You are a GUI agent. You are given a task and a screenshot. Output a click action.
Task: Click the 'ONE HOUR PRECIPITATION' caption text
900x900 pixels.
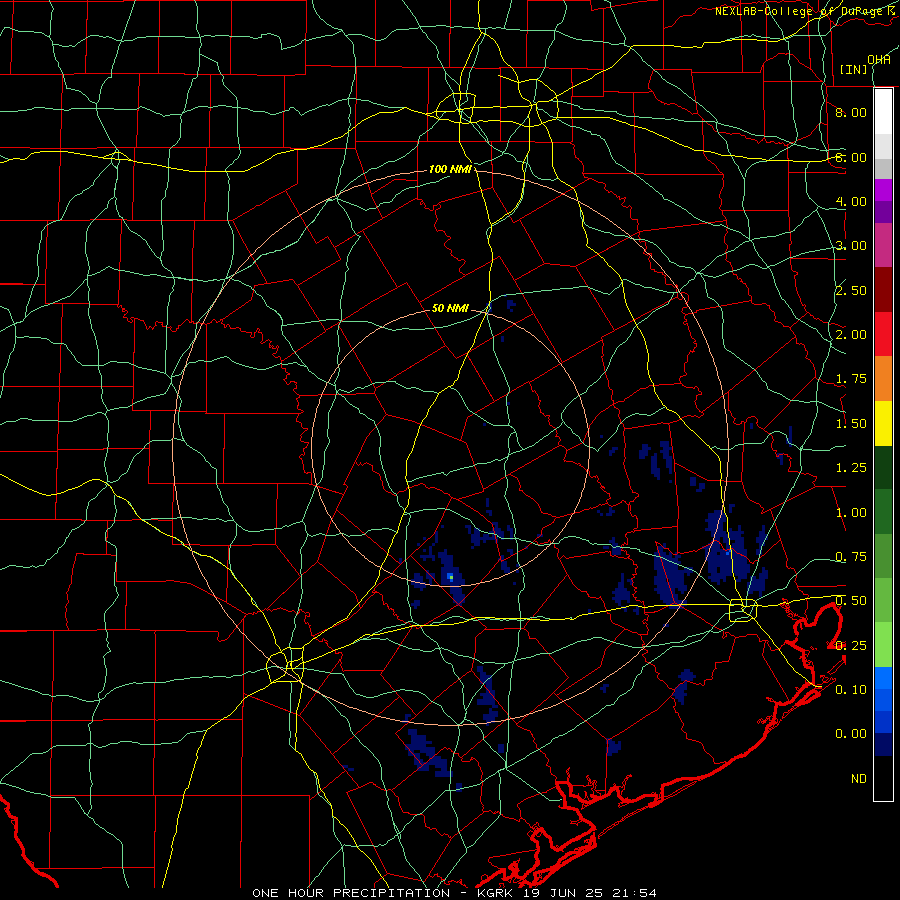point(351,893)
